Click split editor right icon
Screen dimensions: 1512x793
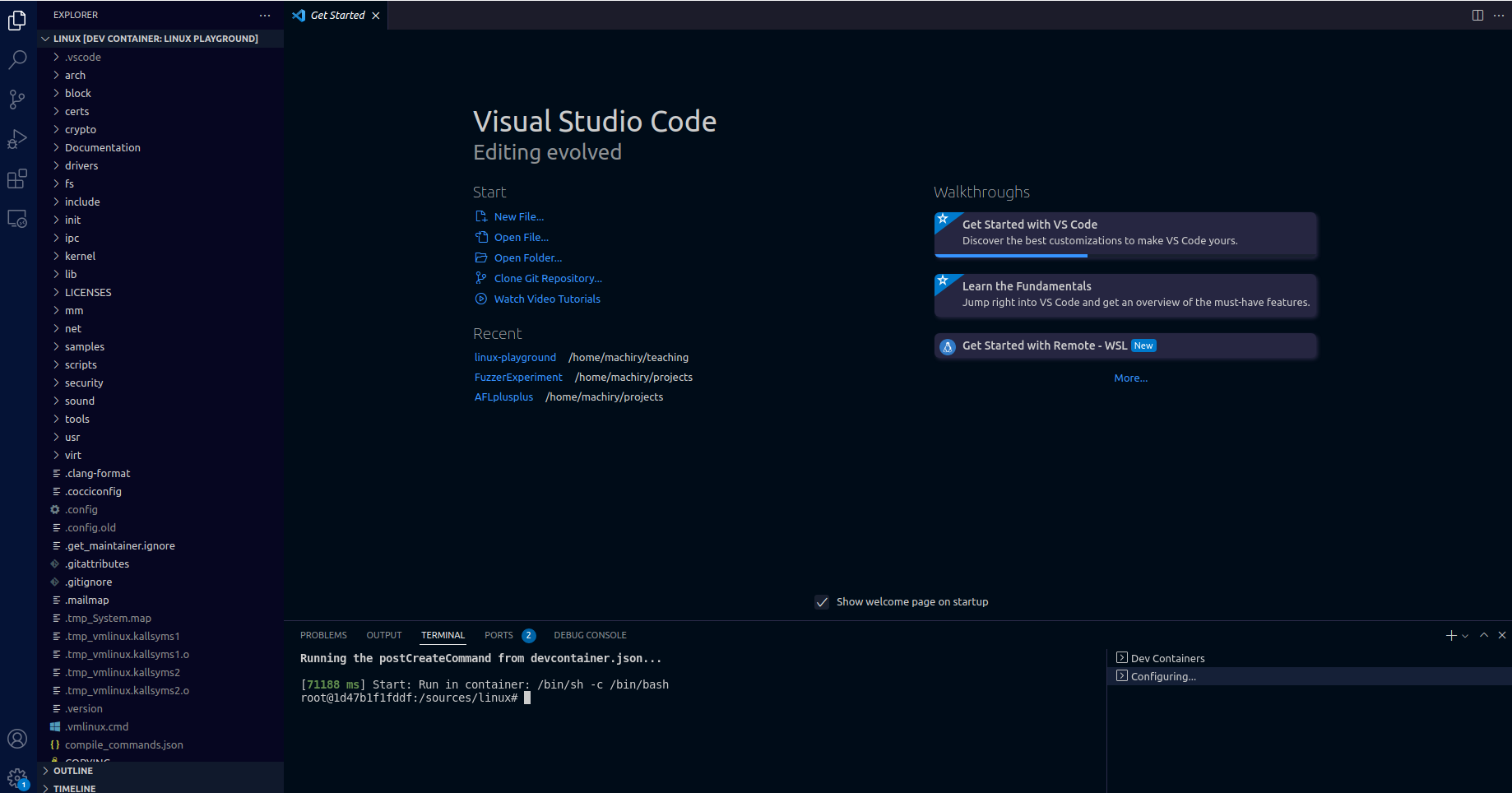(1477, 15)
